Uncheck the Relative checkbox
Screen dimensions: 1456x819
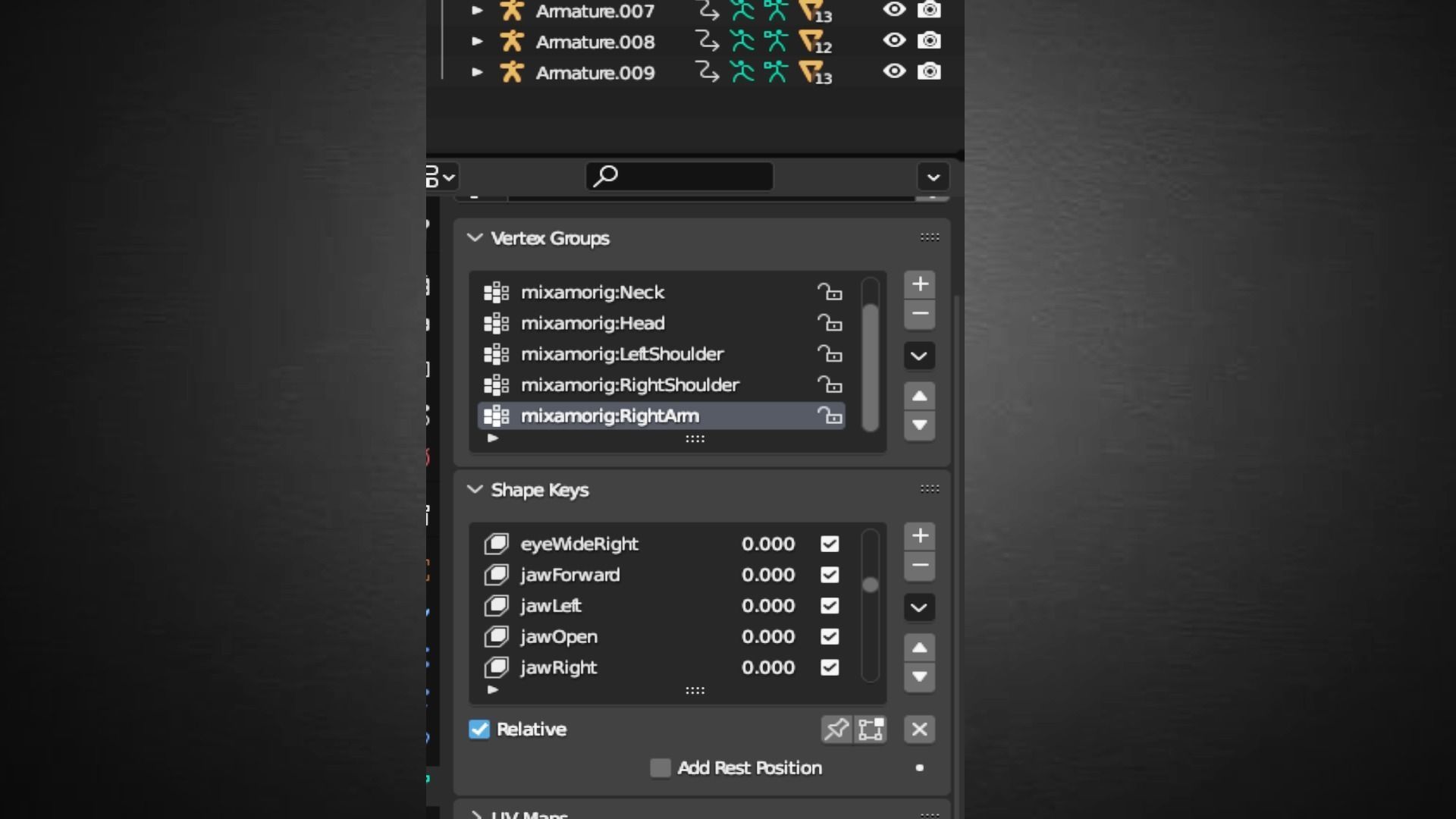479,730
